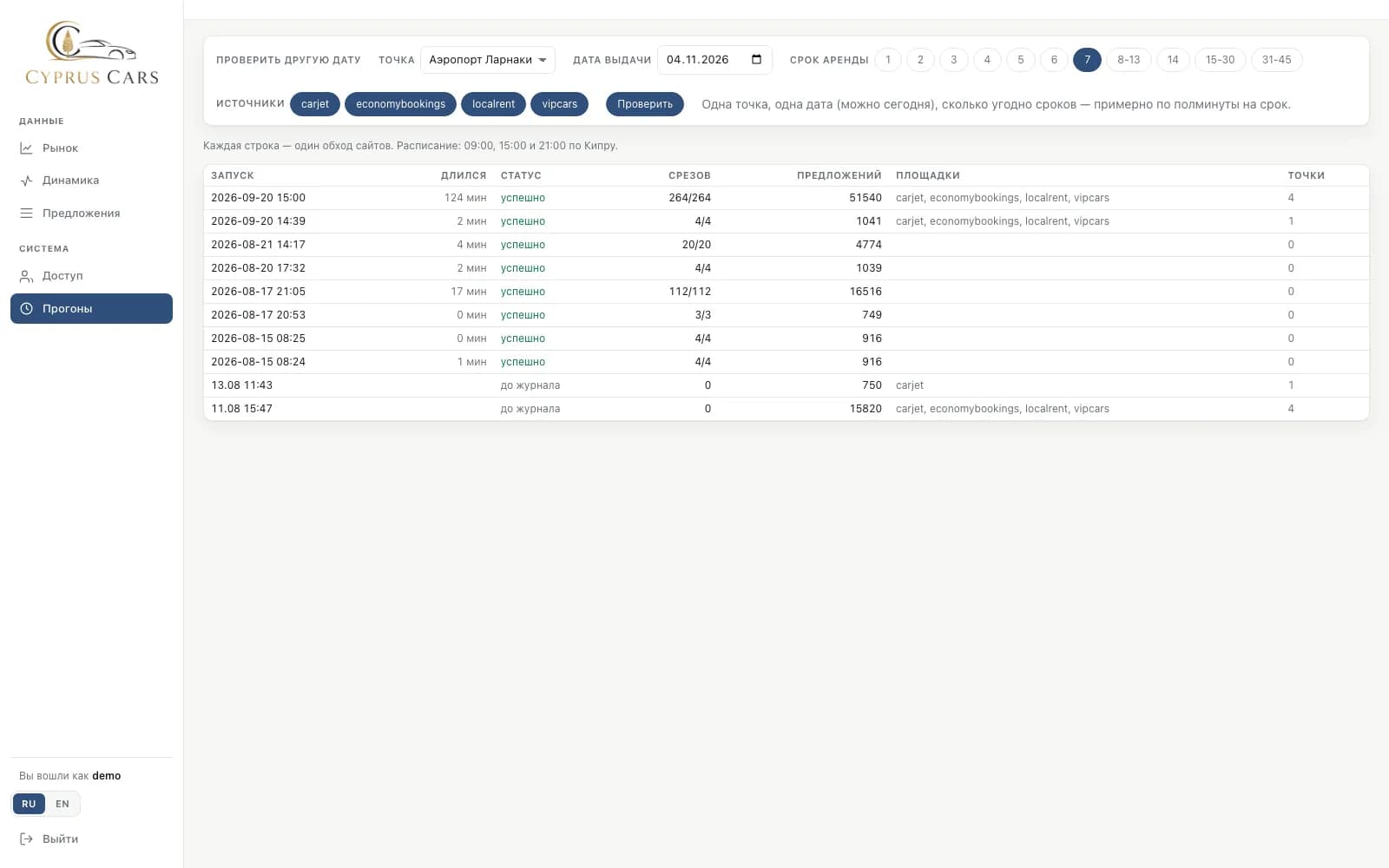This screenshot has width=1389, height=868.
Task: Click the 124 мин duration value
Action: tap(465, 198)
